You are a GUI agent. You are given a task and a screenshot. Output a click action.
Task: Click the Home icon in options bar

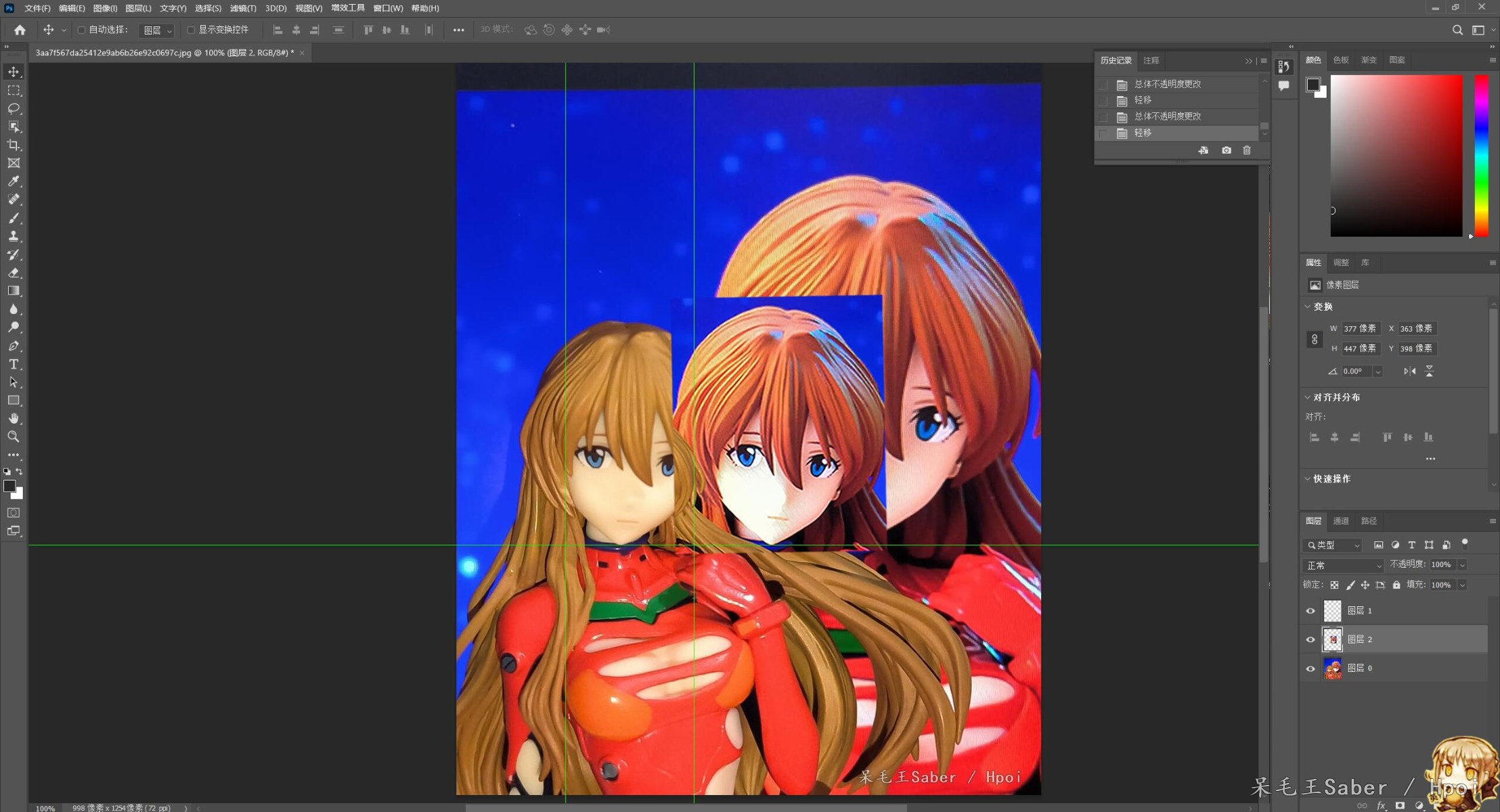point(20,30)
